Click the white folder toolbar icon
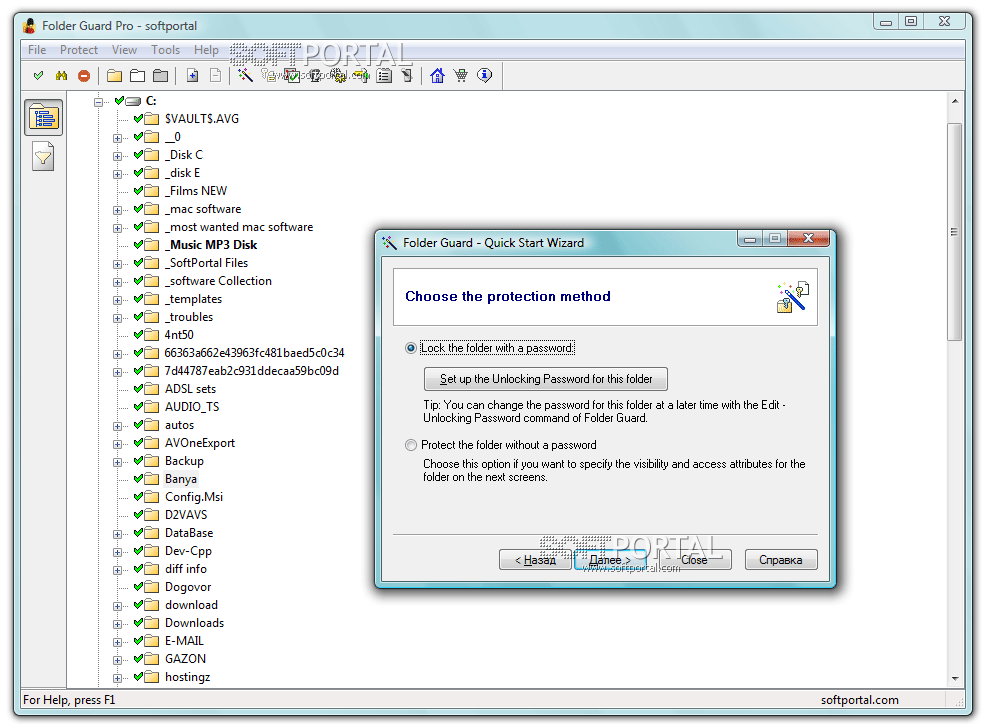The image size is (984, 724). pos(137,76)
